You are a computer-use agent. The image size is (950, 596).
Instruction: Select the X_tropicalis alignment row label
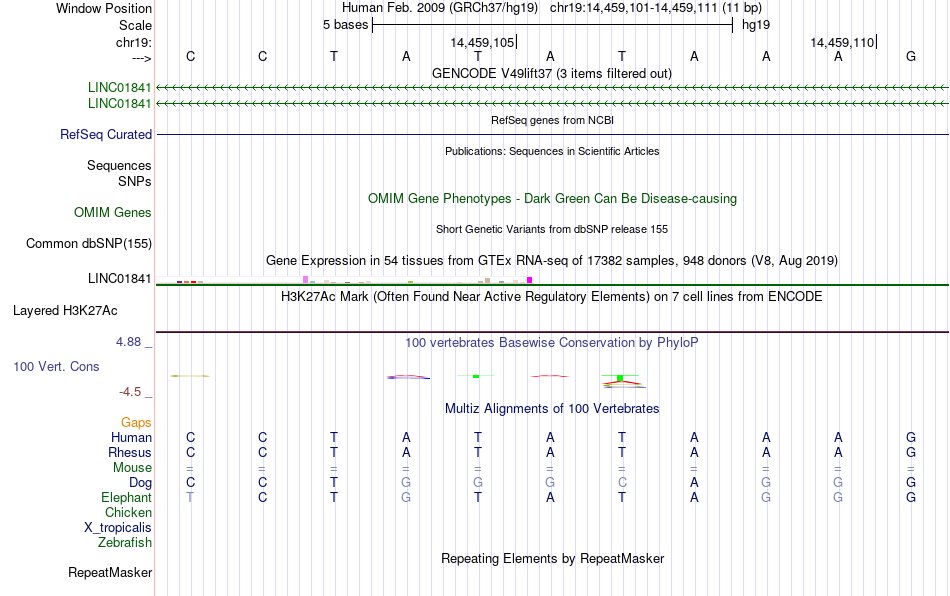(118, 528)
